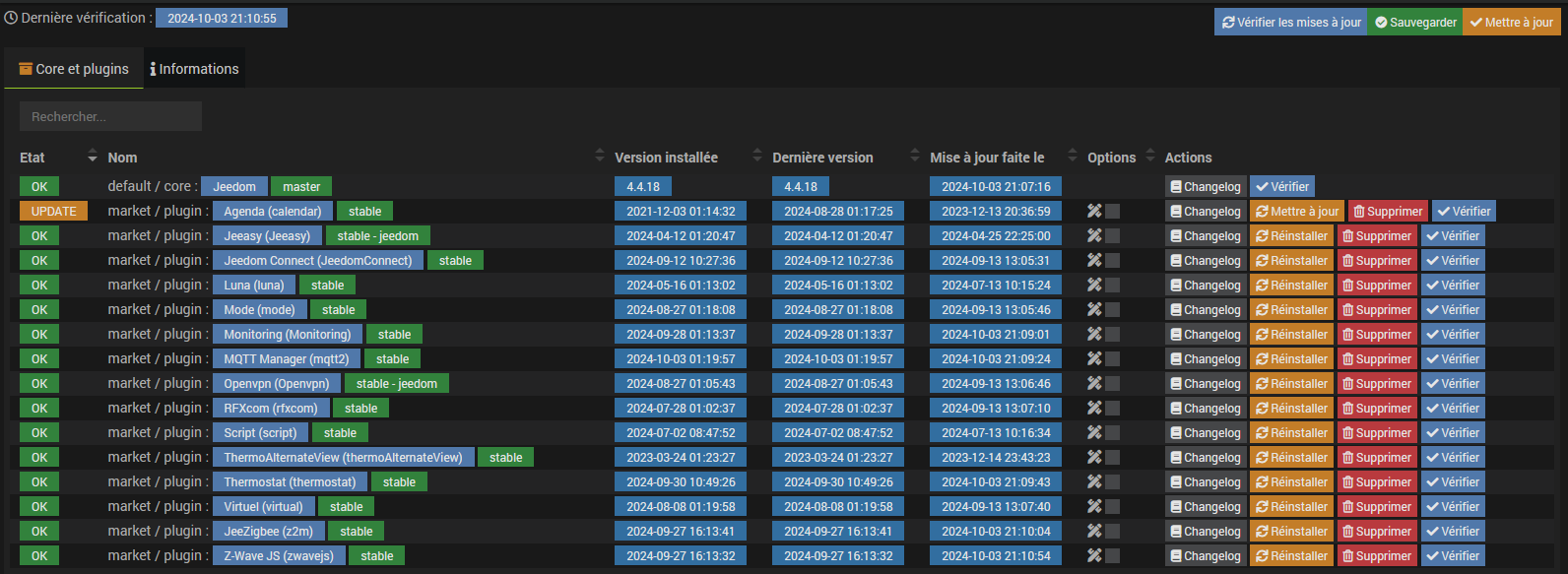1568x574 pixels.
Task: Open the options wrench icon for JeeZigbee
Action: click(x=1094, y=531)
